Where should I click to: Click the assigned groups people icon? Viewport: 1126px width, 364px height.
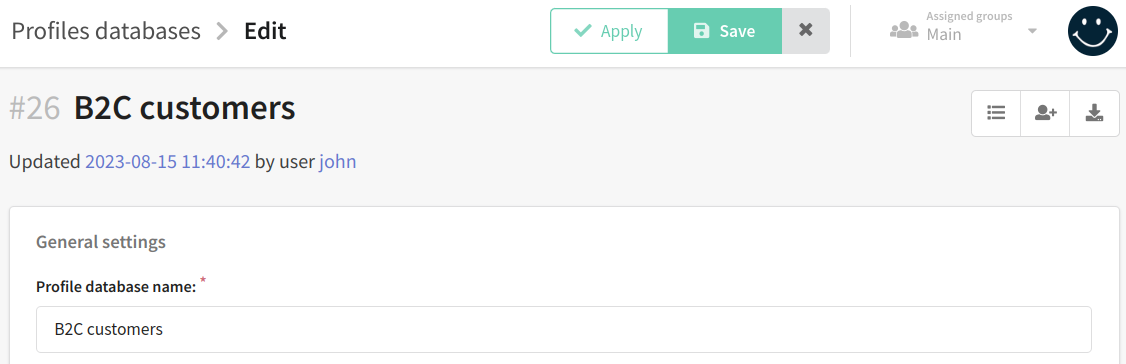pyautogui.click(x=904, y=31)
